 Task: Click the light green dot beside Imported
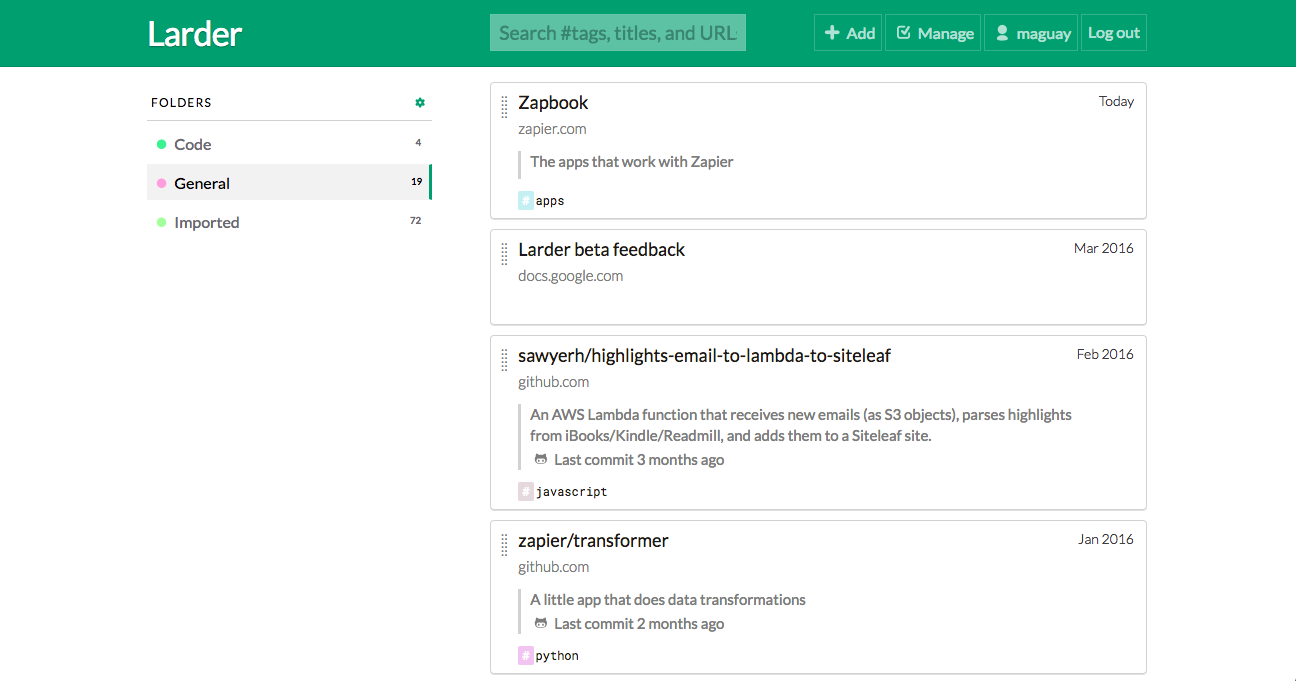tap(161, 222)
